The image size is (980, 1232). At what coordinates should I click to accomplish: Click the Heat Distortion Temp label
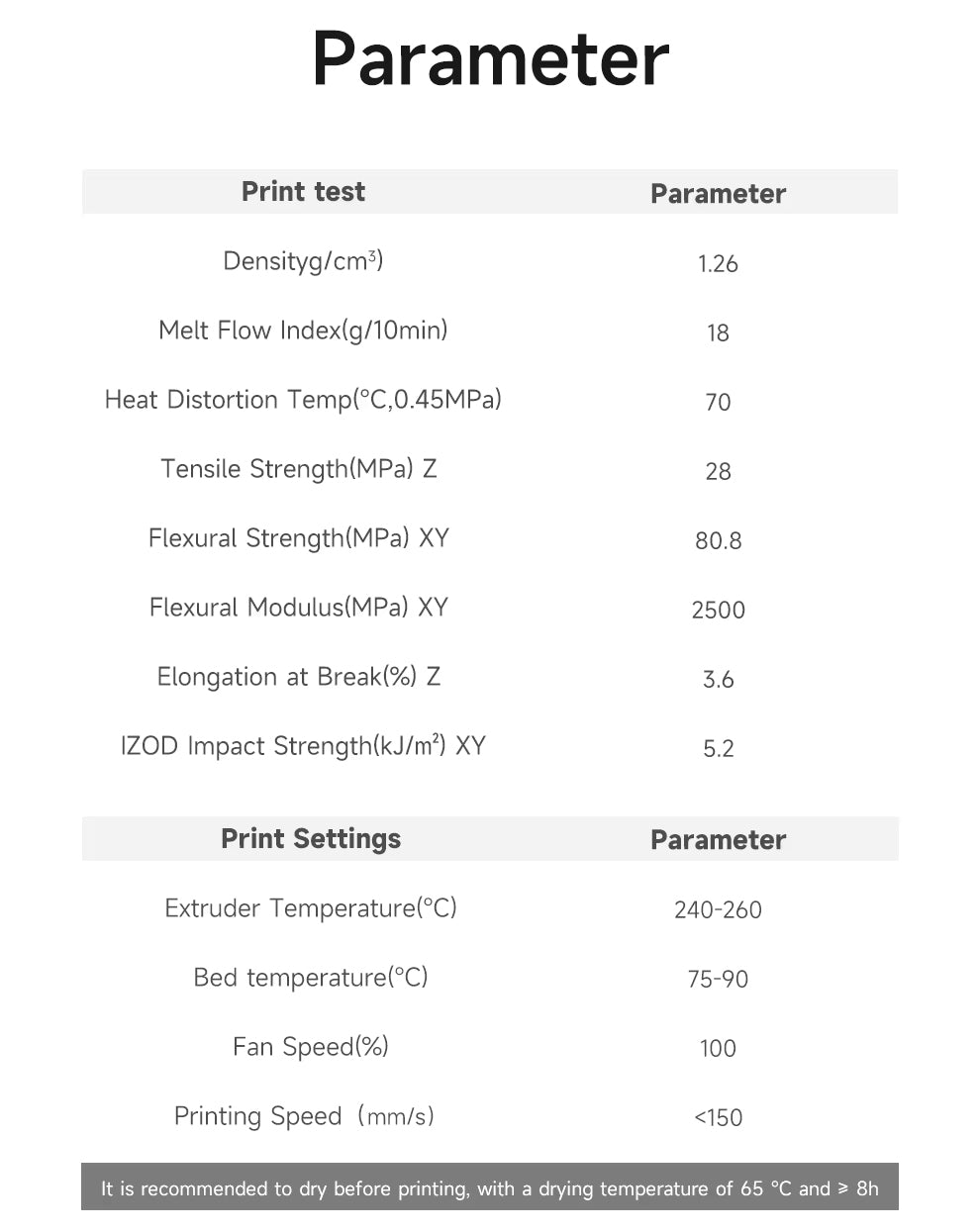click(x=303, y=400)
